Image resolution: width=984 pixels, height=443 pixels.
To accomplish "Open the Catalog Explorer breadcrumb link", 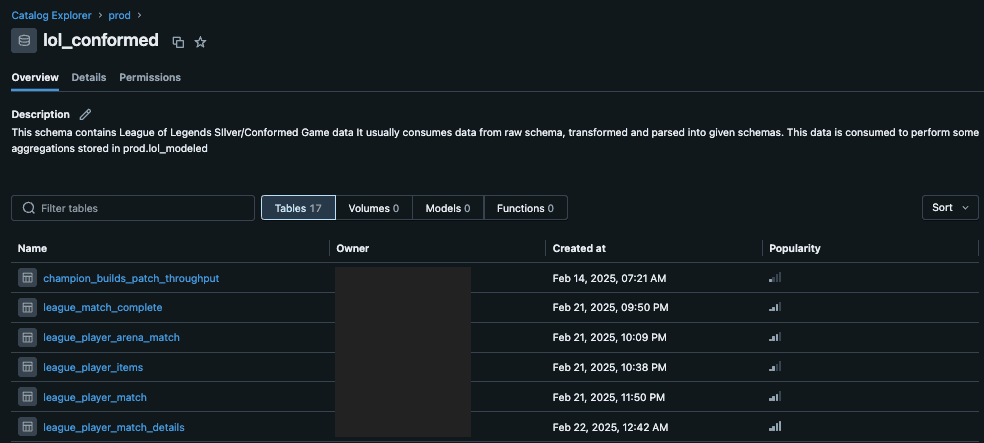I will [x=51, y=15].
